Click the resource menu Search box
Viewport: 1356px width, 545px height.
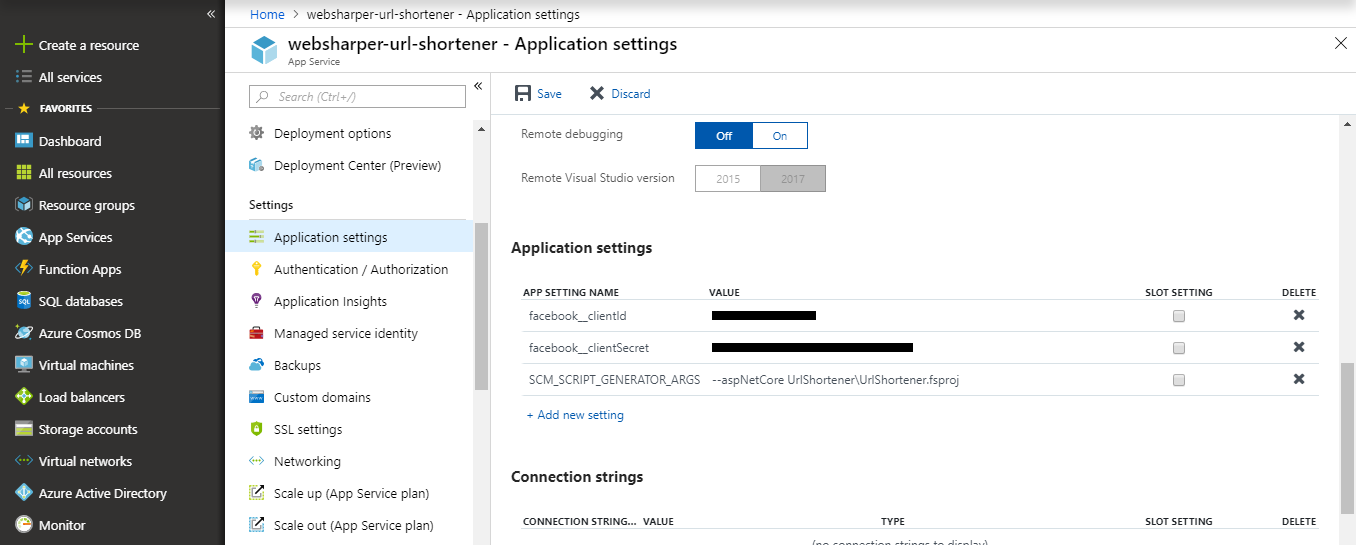pyautogui.click(x=357, y=96)
